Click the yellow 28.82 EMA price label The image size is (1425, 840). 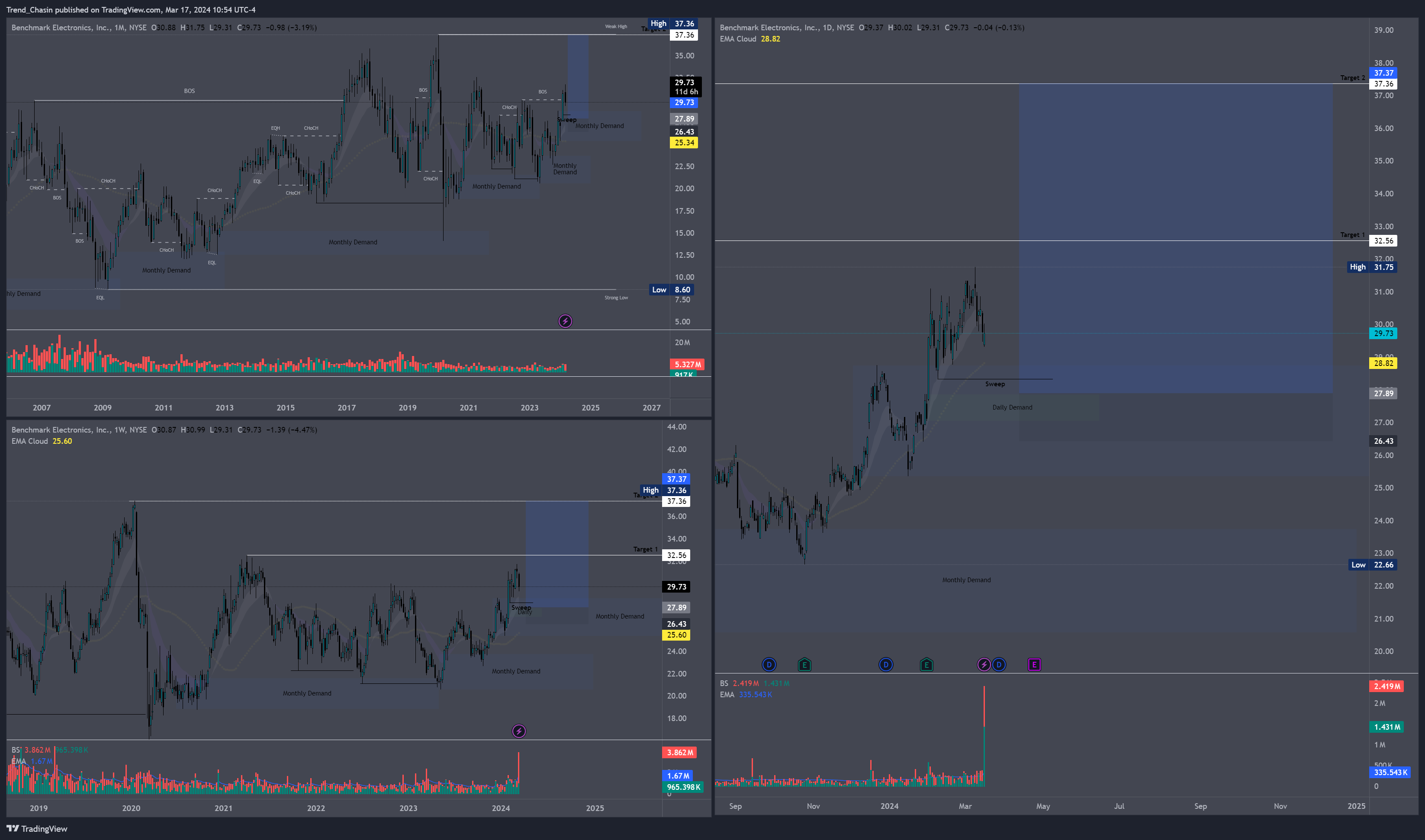pos(1383,363)
